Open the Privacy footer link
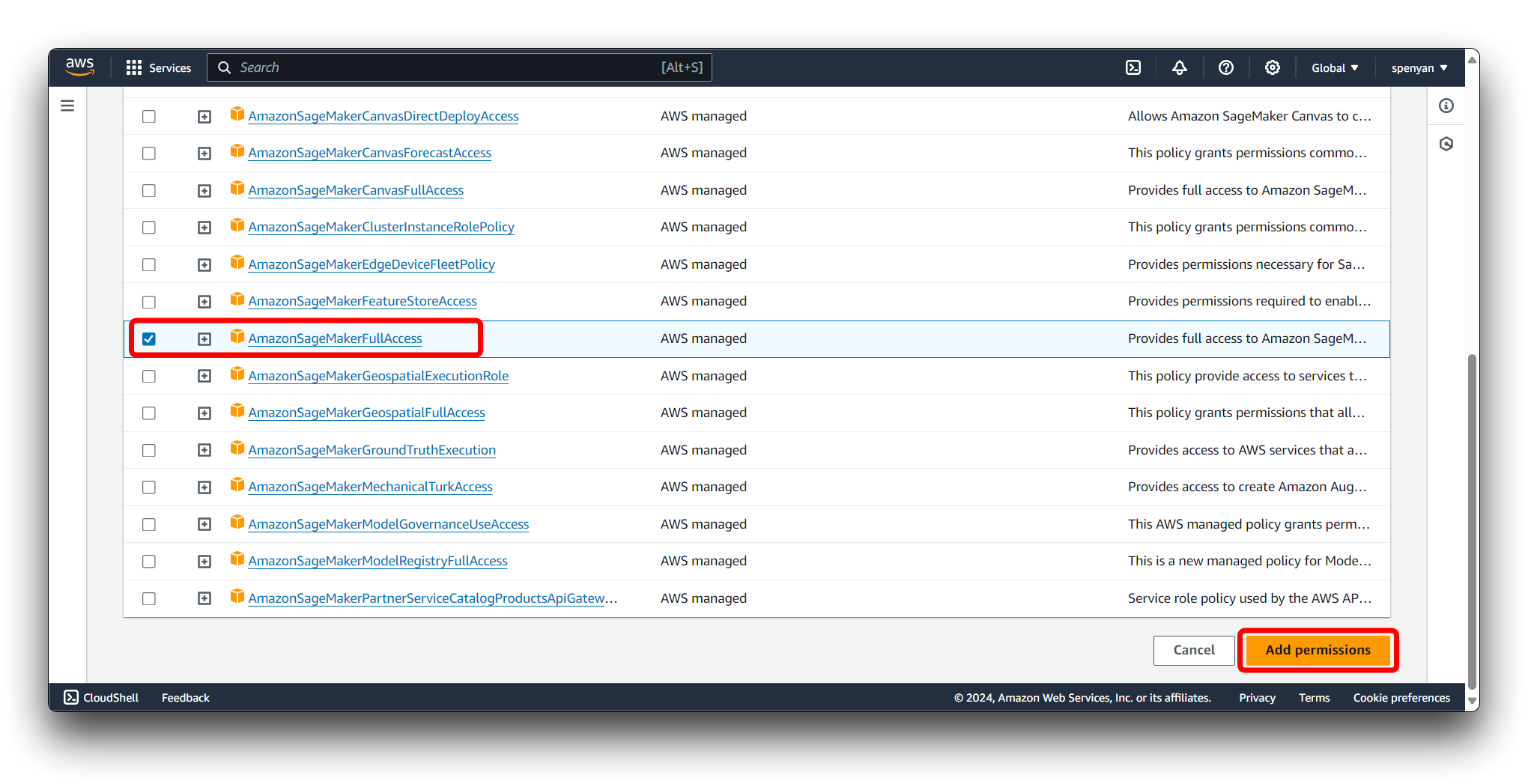The width and height of the screenshot is (1528, 784). pos(1257,697)
